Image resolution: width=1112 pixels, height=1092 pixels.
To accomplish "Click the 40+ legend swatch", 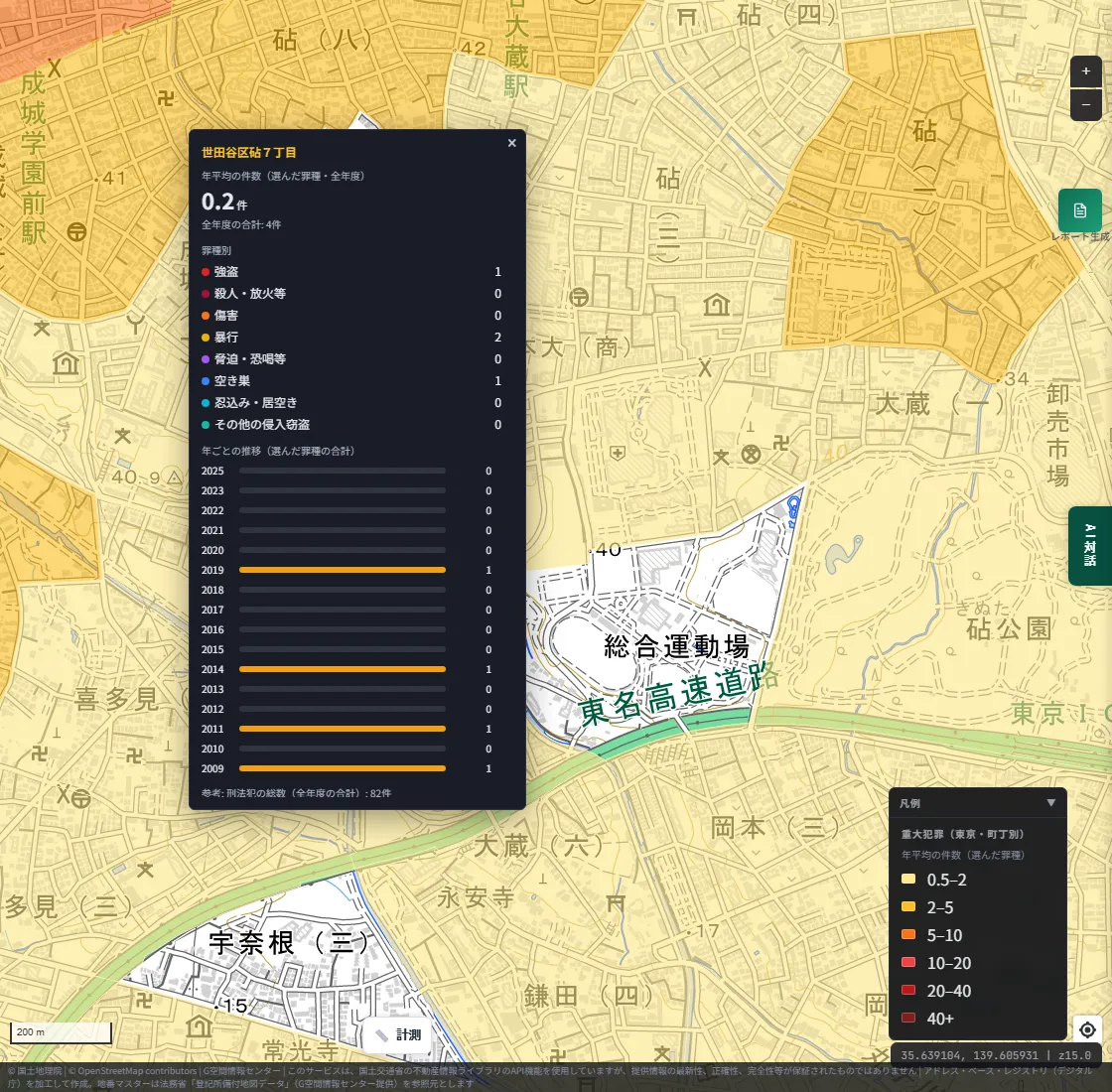I will (907, 1019).
